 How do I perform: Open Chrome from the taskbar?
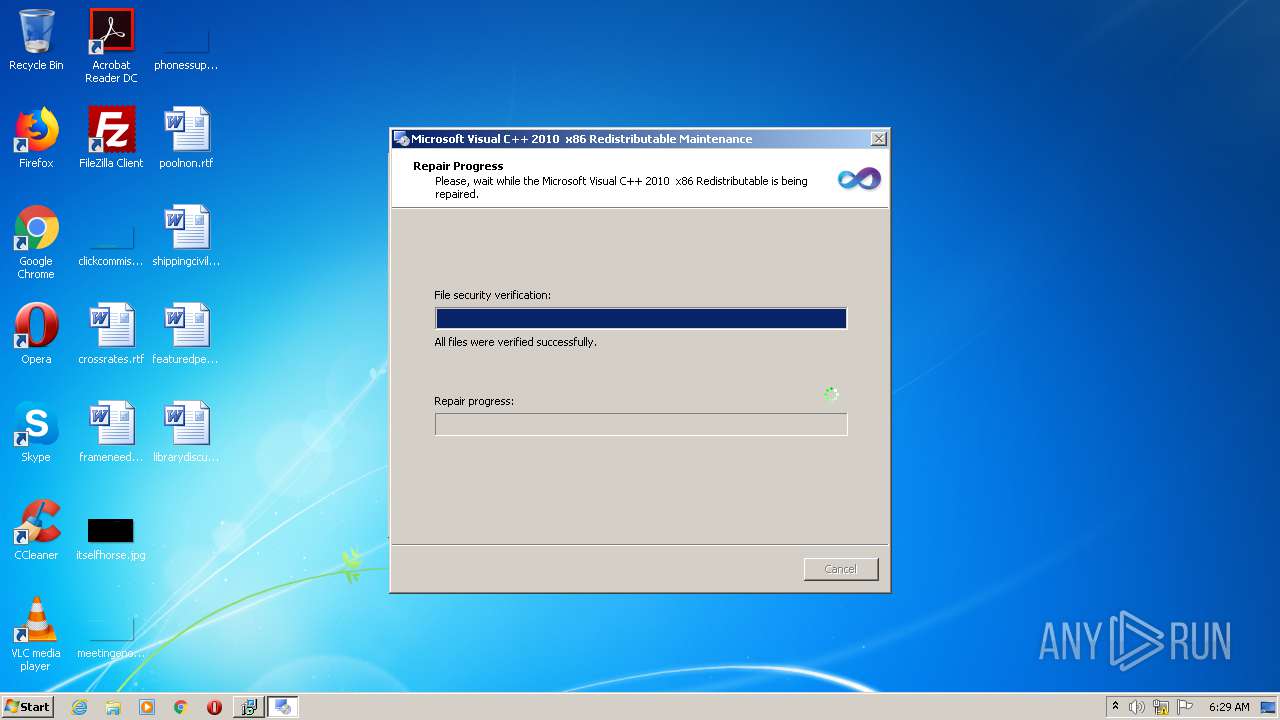pos(181,707)
